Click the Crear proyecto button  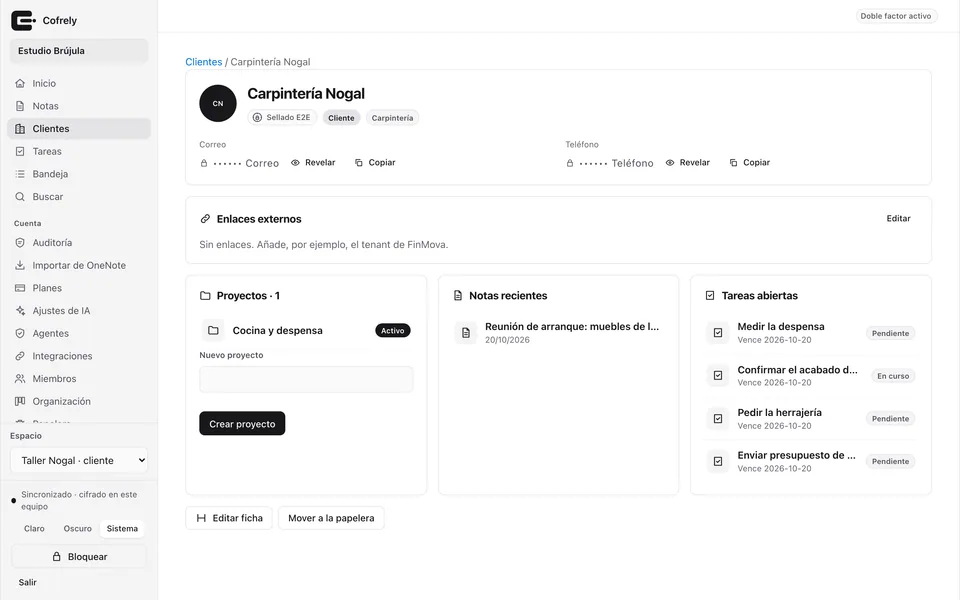tap(242, 424)
